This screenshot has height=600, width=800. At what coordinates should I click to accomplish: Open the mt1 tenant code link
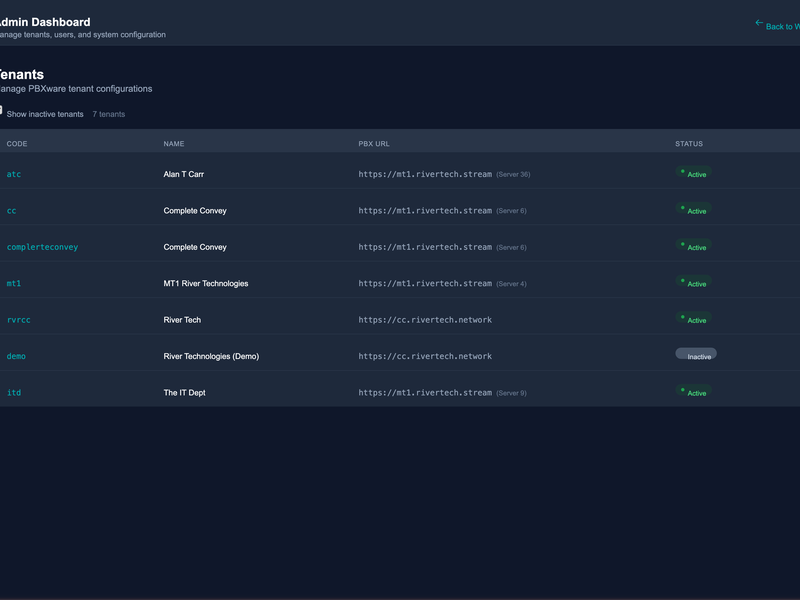[14, 284]
